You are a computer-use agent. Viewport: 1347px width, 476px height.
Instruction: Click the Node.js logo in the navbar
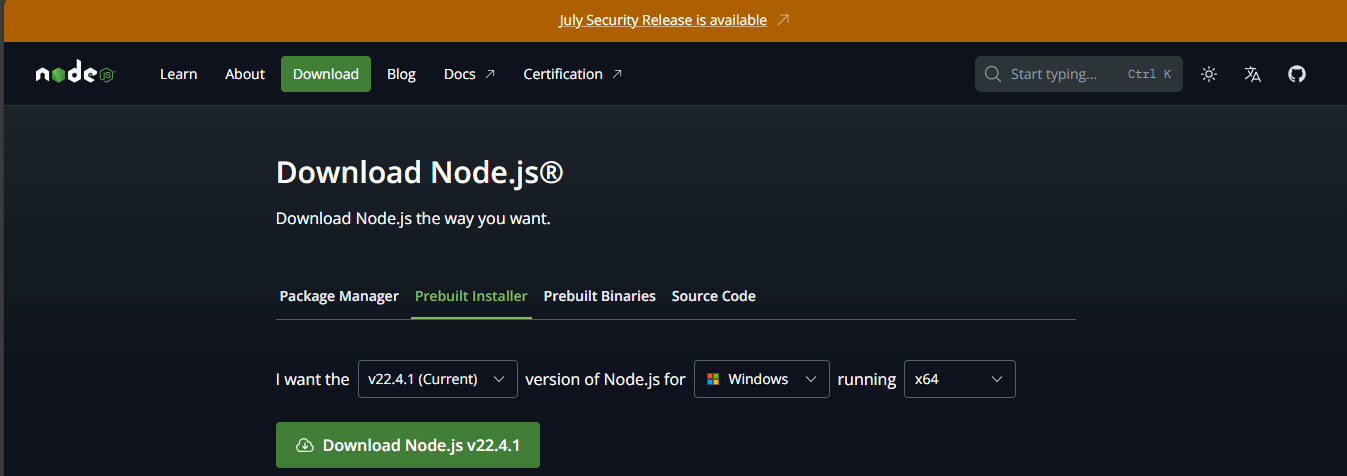75,74
